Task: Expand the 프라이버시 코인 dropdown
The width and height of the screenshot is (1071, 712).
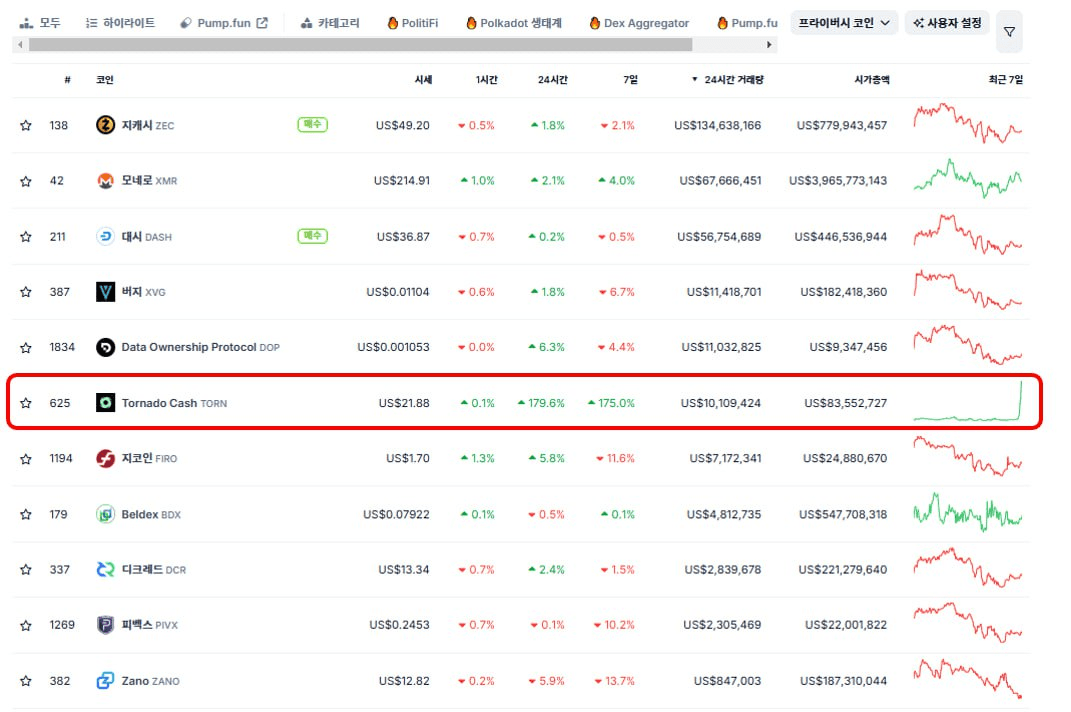Action: tap(844, 23)
